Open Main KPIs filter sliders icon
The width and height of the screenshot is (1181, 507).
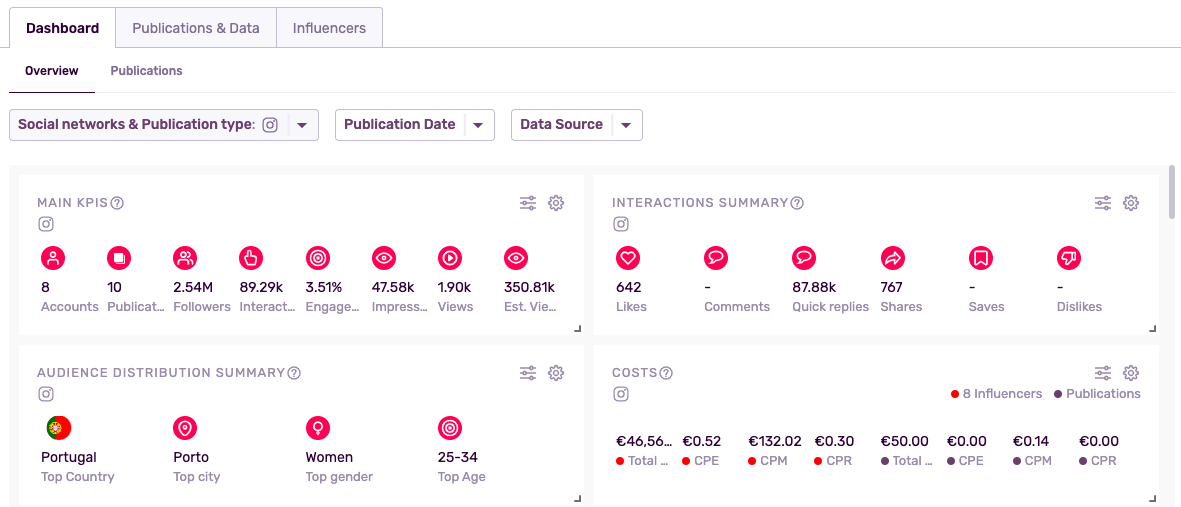[x=528, y=203]
